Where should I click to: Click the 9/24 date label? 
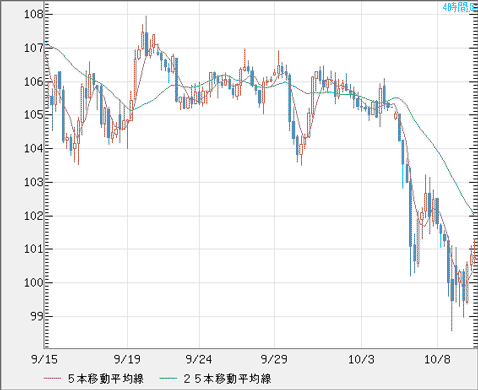pos(199,360)
